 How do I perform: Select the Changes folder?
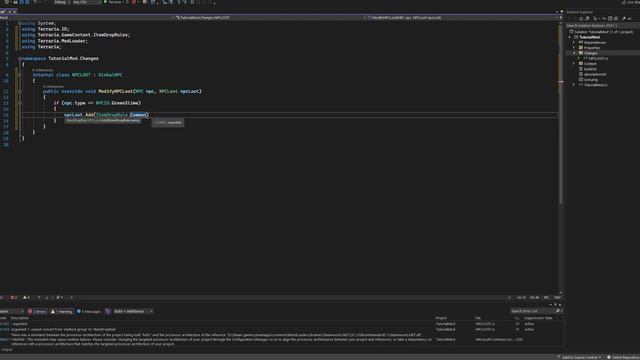[x=590, y=53]
